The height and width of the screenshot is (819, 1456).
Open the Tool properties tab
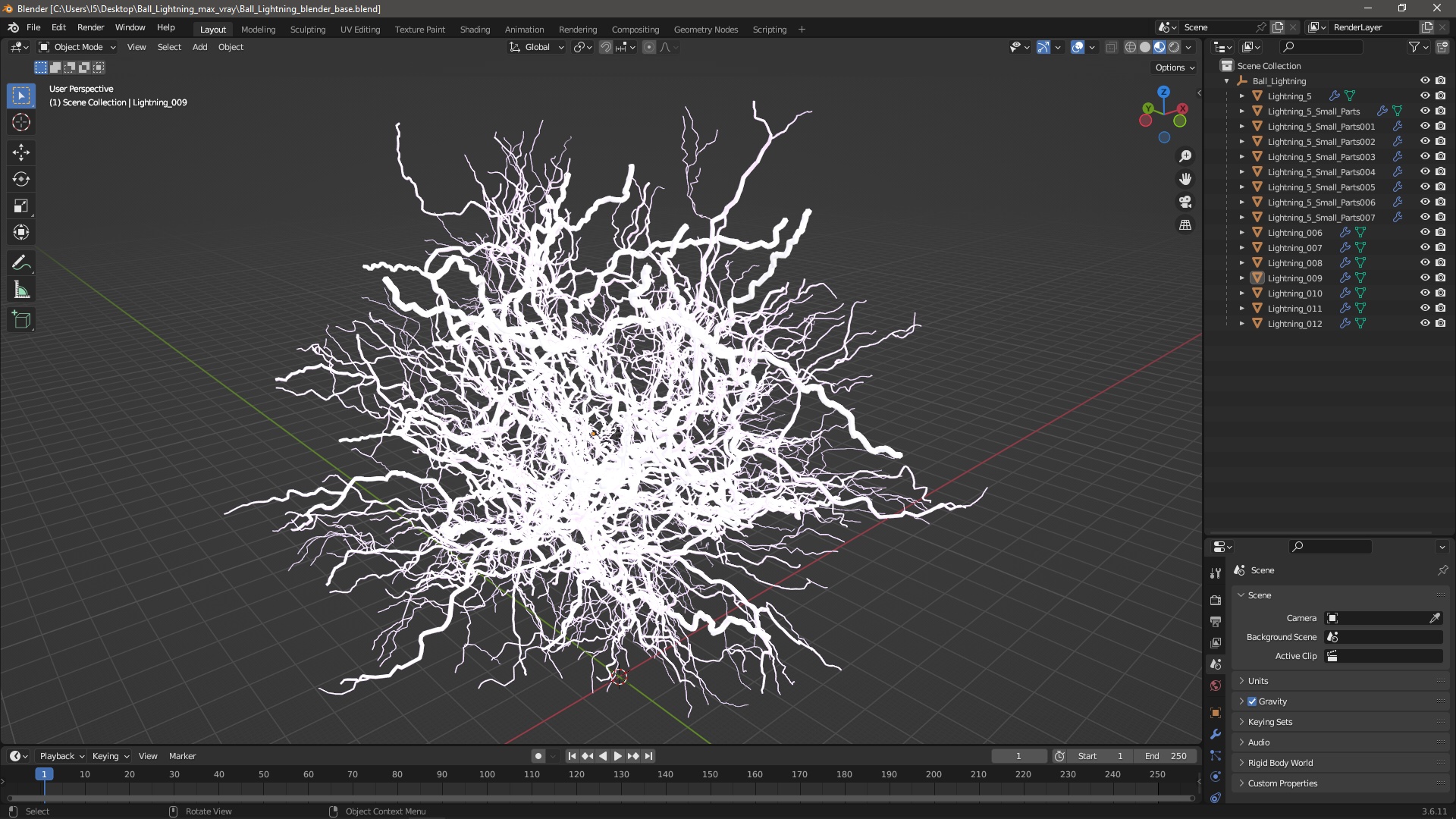tap(1216, 573)
